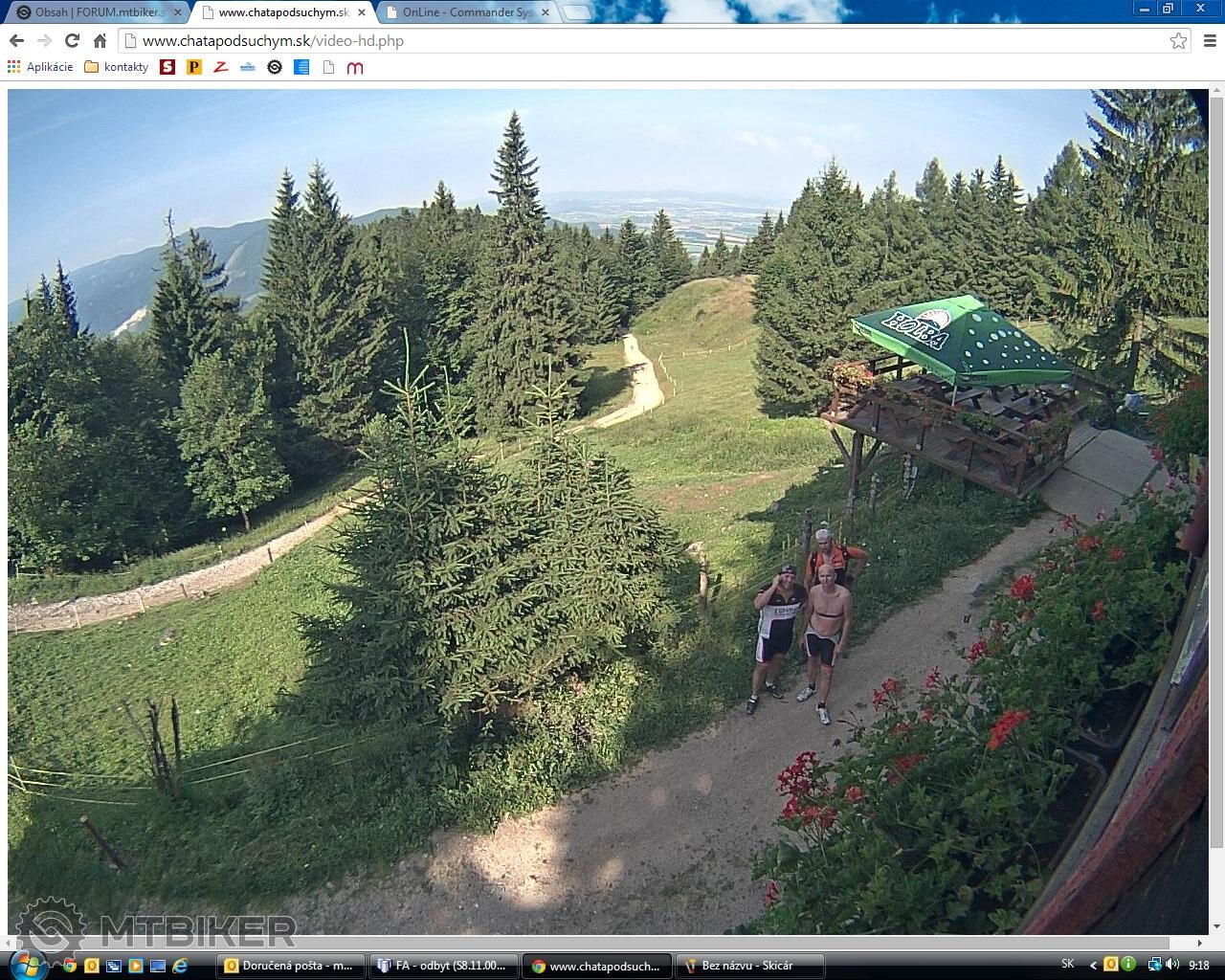Screen dimensions: 1225x980
Task: Open the kontakty bookmarks folder
Action: pos(117,67)
